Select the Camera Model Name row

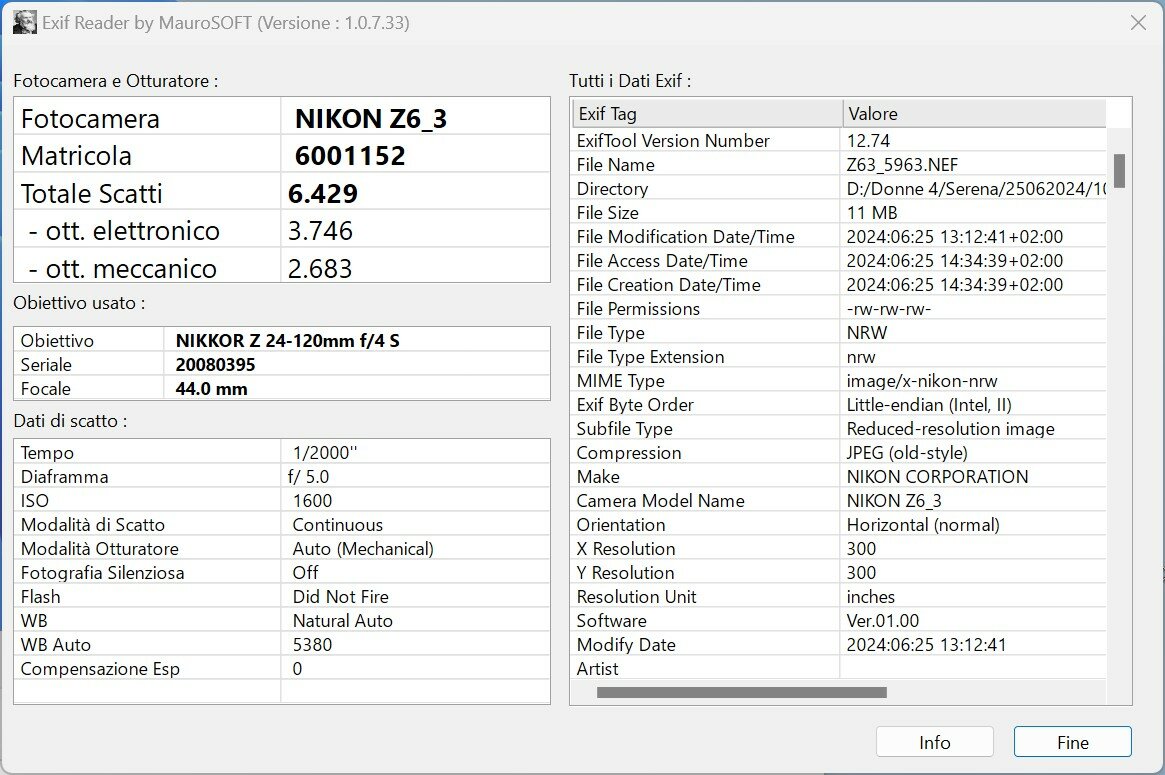[840, 501]
